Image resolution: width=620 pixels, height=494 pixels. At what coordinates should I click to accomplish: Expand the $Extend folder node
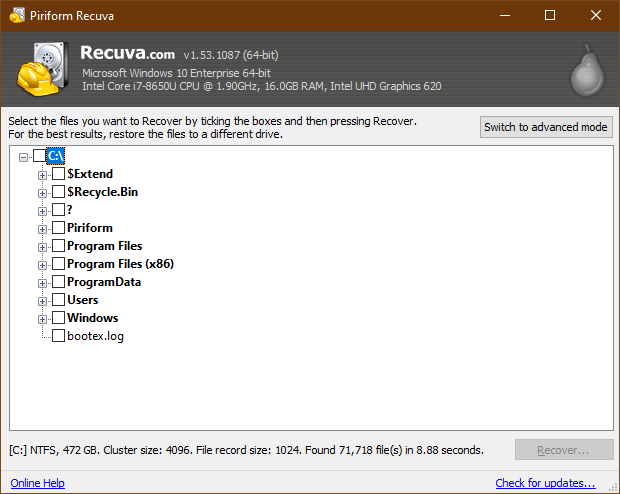click(x=43, y=175)
